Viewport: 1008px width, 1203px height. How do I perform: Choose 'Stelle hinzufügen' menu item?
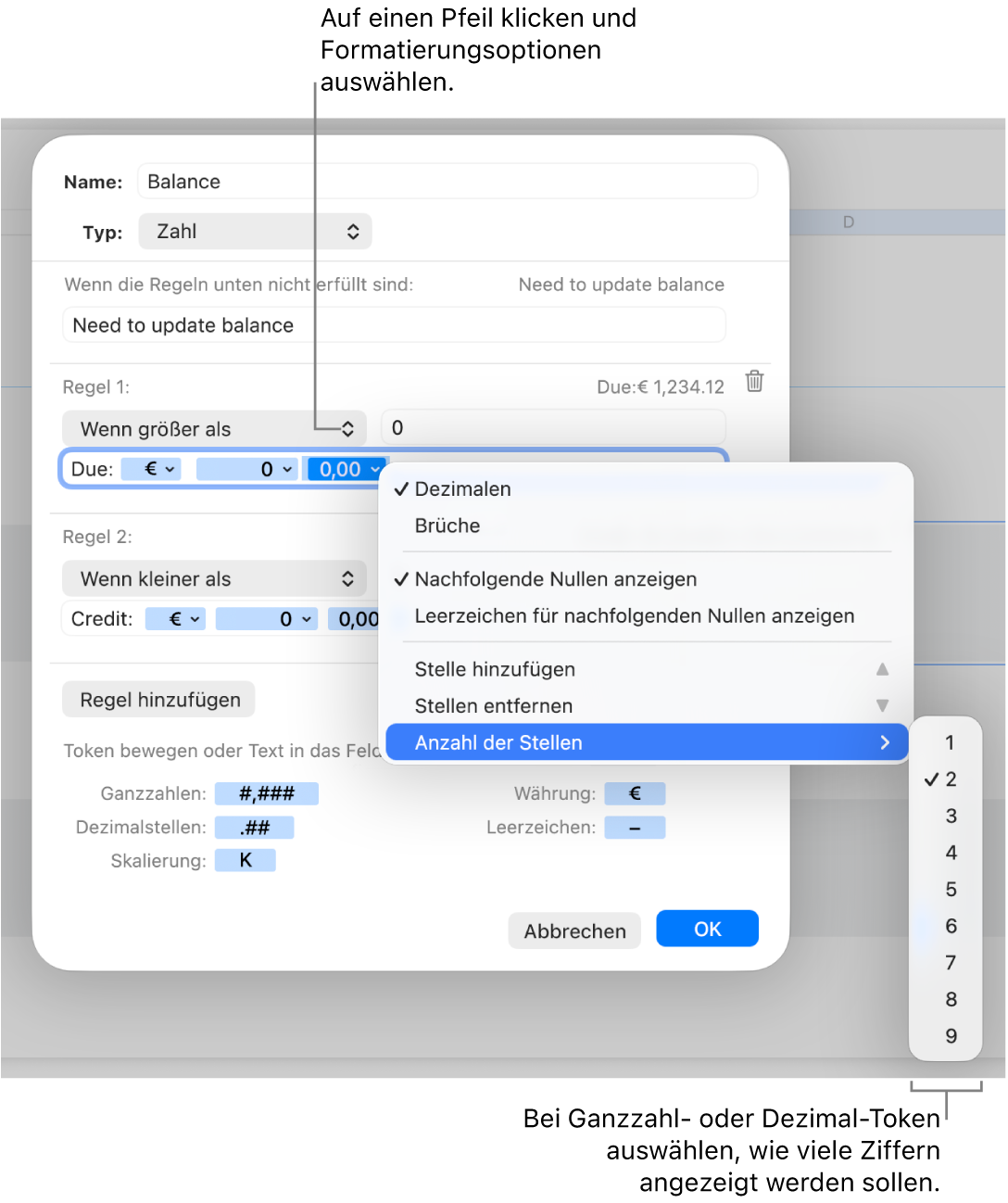click(646, 669)
